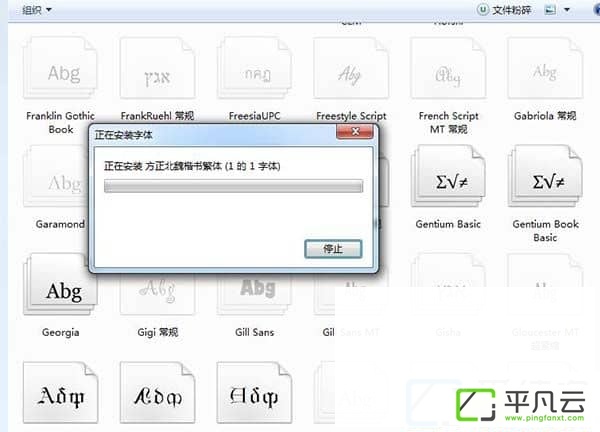
Task: Click the Gentium Book Basic label text
Action: pos(545,230)
